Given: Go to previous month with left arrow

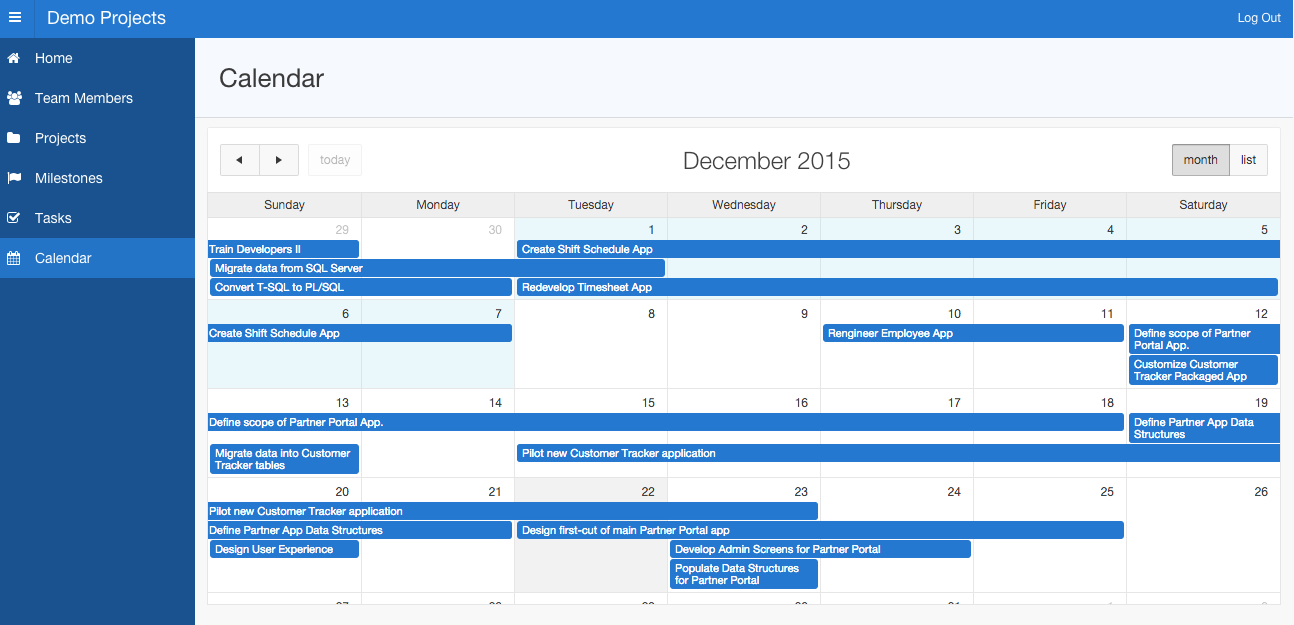Looking at the screenshot, I should tap(239, 160).
